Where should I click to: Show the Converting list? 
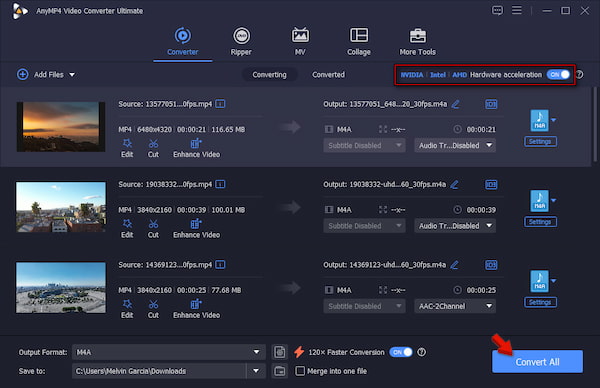(x=269, y=75)
